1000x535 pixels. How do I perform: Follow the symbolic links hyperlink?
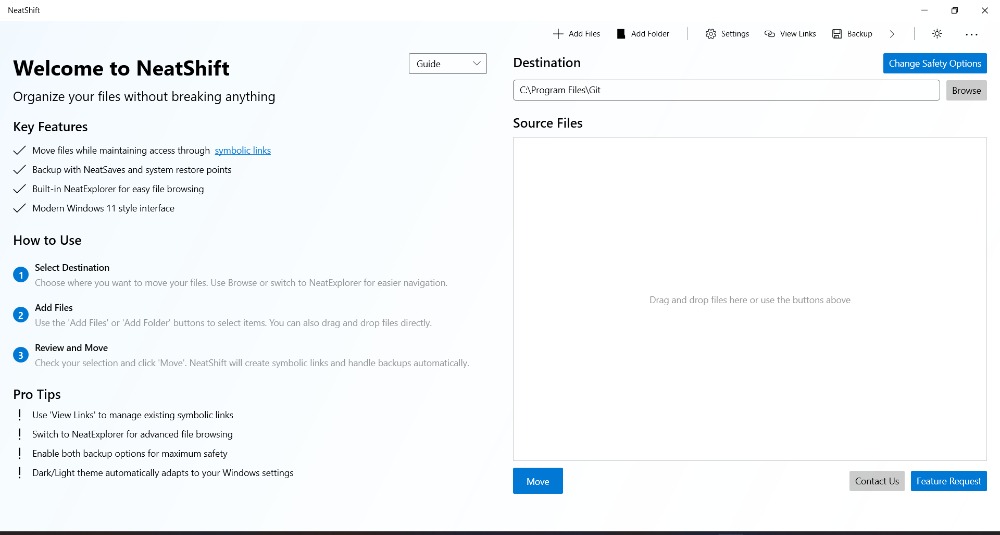242,151
